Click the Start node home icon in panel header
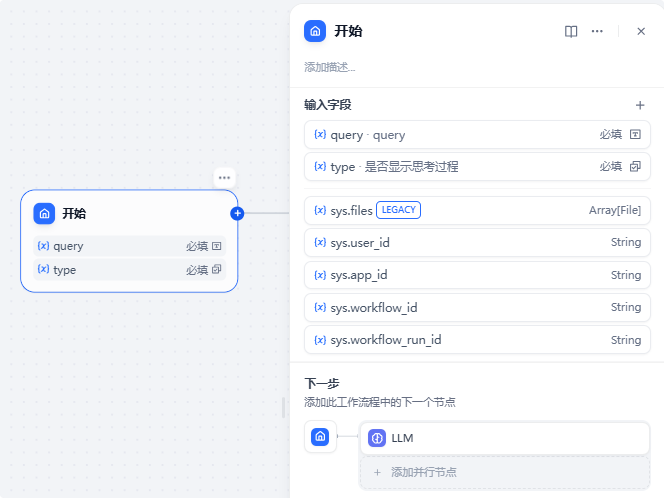Screen dimensions: 664x498 coord(315,31)
